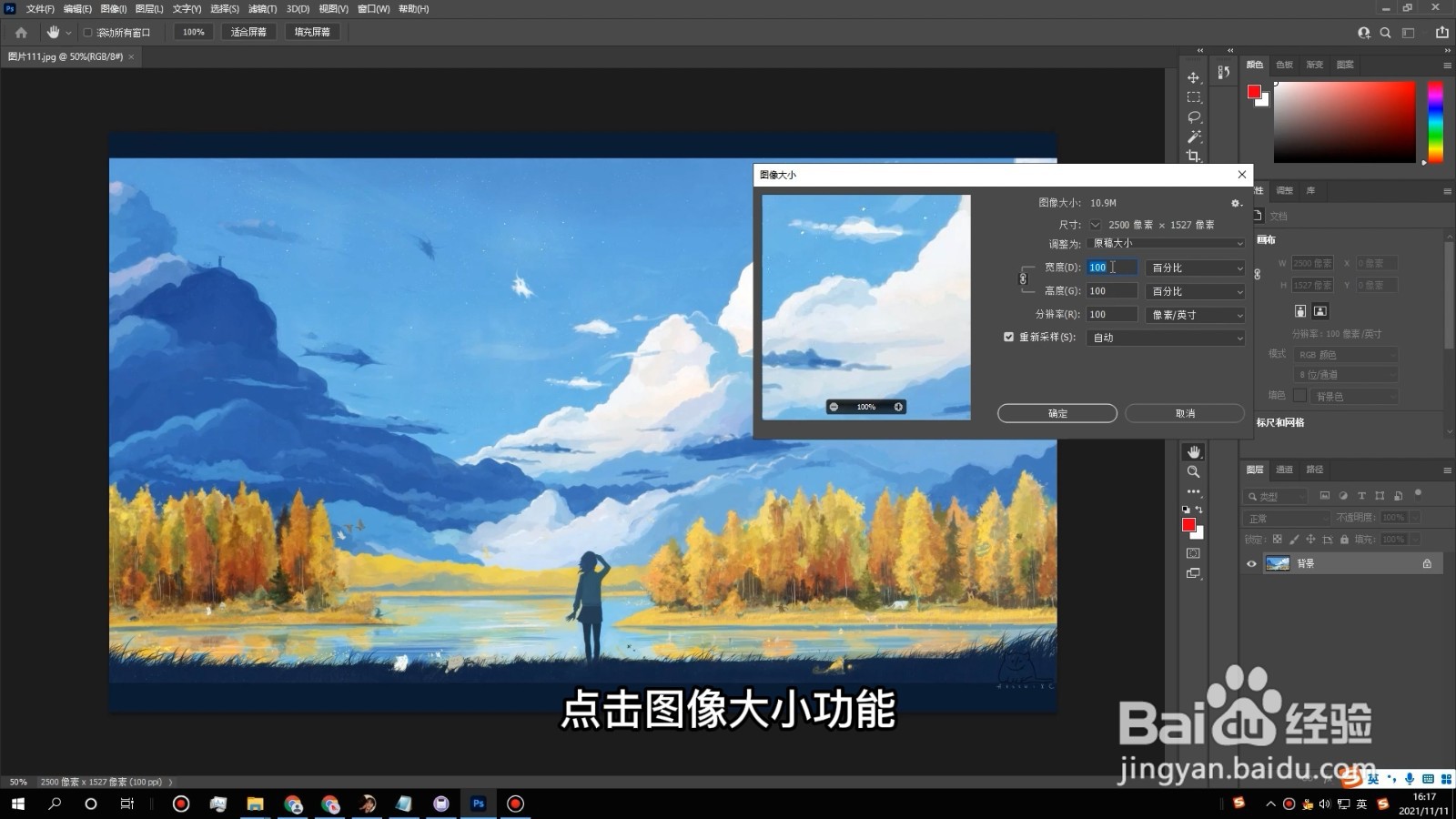Switch to the Channels tab
1456x819 pixels.
pos(1284,470)
